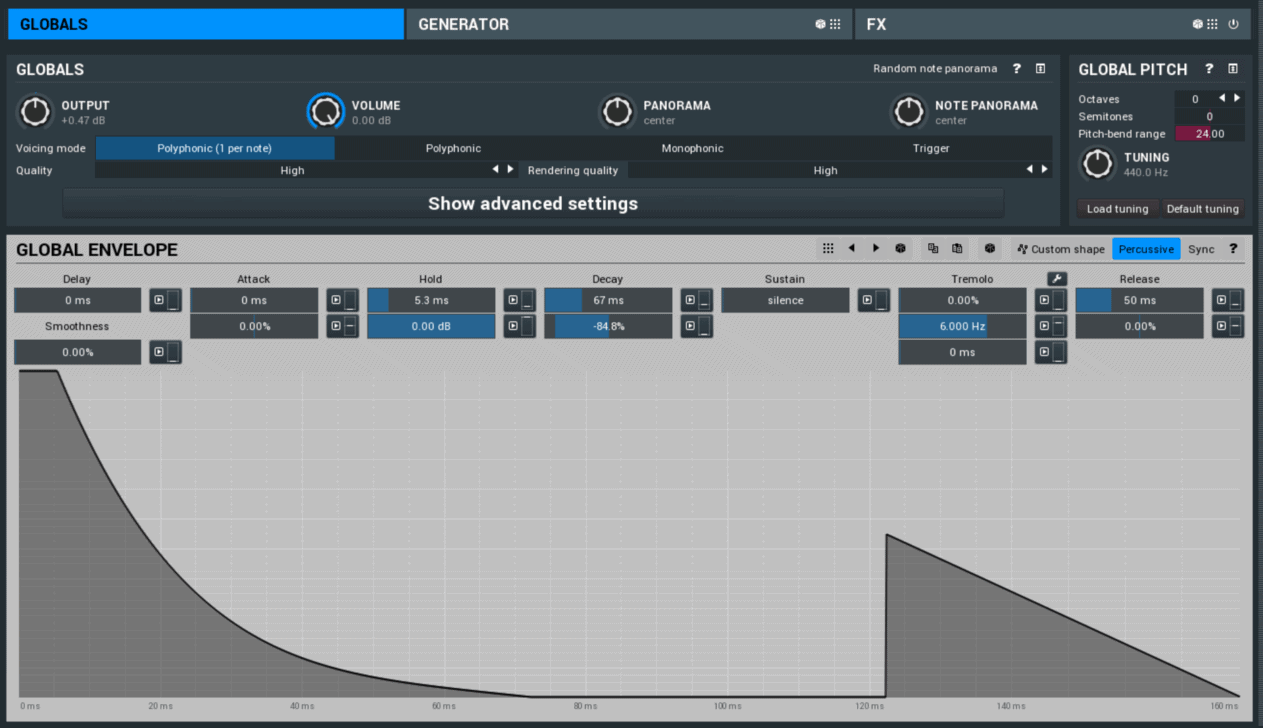This screenshot has height=728, width=1263.
Task: Load next Global Envelope preset
Action: click(876, 249)
